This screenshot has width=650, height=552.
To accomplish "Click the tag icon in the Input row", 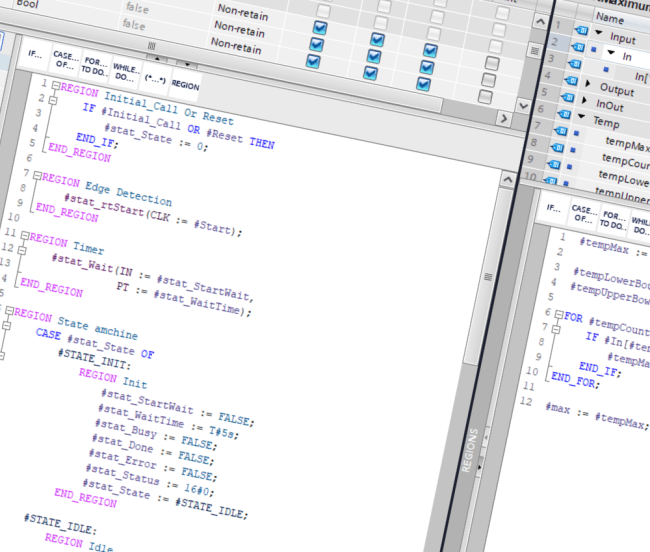I will (581, 30).
